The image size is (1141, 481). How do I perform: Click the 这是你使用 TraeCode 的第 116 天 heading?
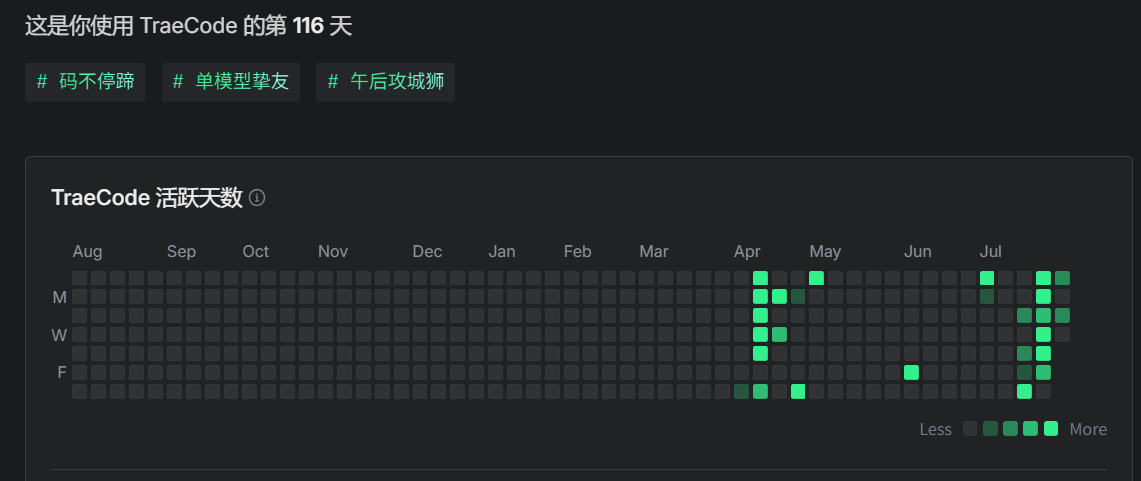click(188, 26)
